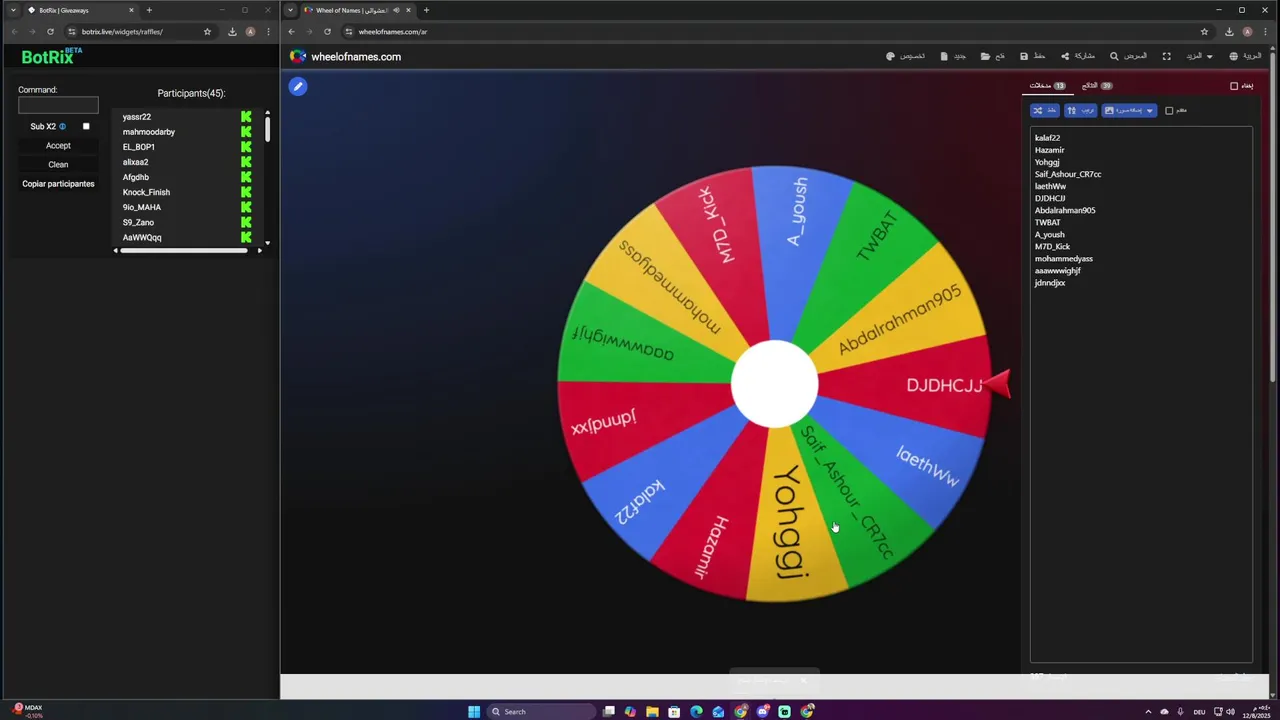This screenshot has width=1280, height=720.
Task: Click the 'jdnndjxx' entry in entries list
Action: (x=1050, y=283)
